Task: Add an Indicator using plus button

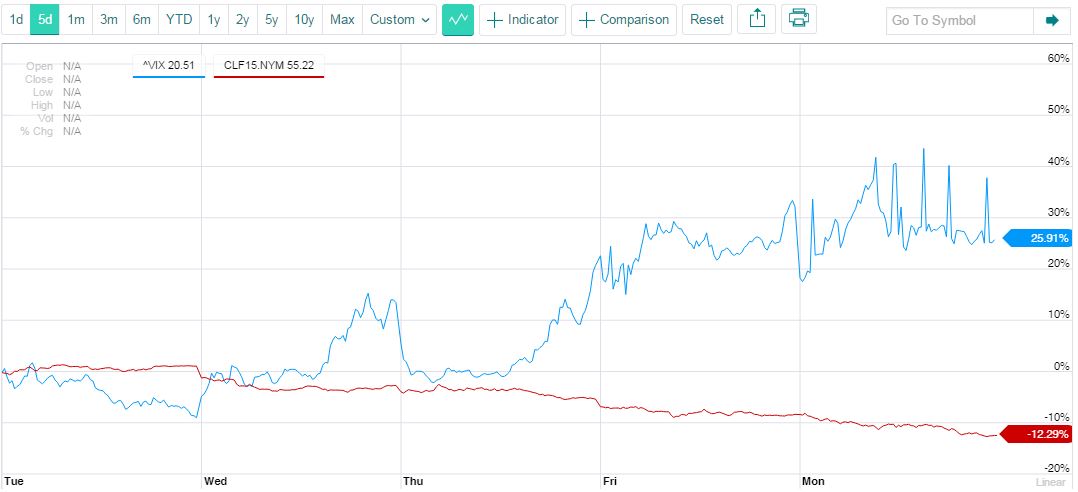Action: point(523,20)
